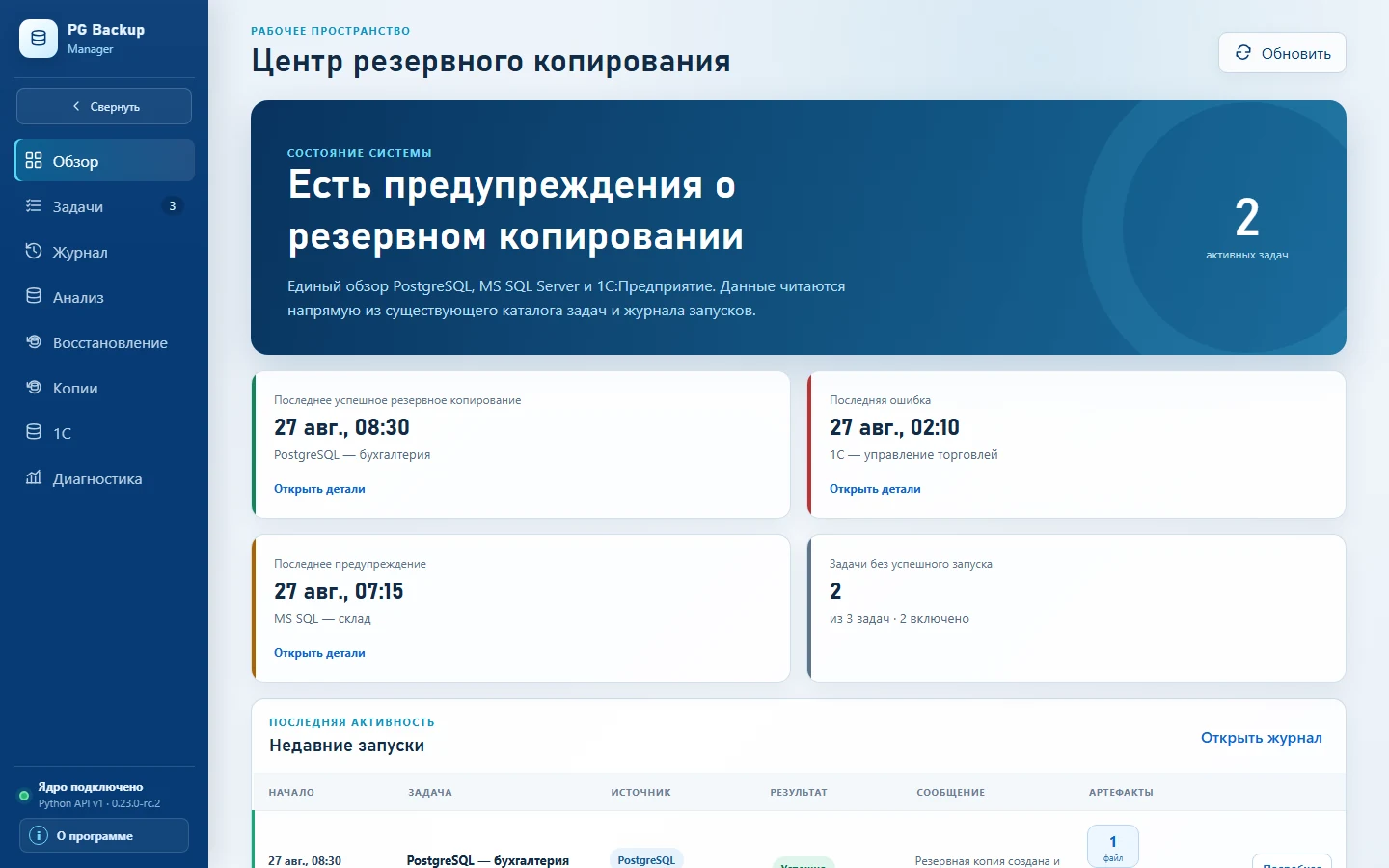Click the Обзор grid icon

[34, 160]
